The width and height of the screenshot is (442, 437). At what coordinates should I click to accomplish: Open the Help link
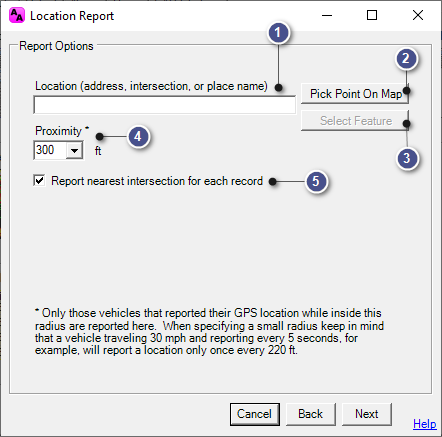pos(425,424)
